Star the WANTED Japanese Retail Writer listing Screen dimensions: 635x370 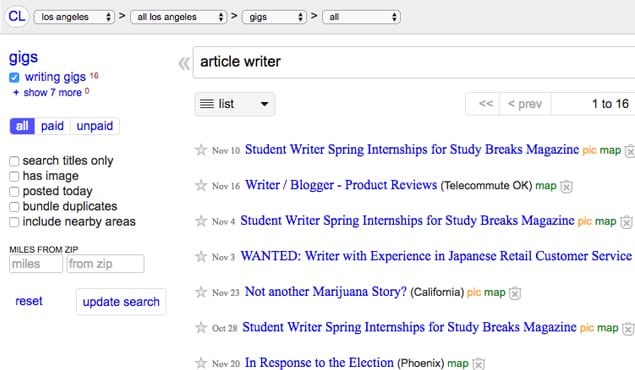coord(201,257)
